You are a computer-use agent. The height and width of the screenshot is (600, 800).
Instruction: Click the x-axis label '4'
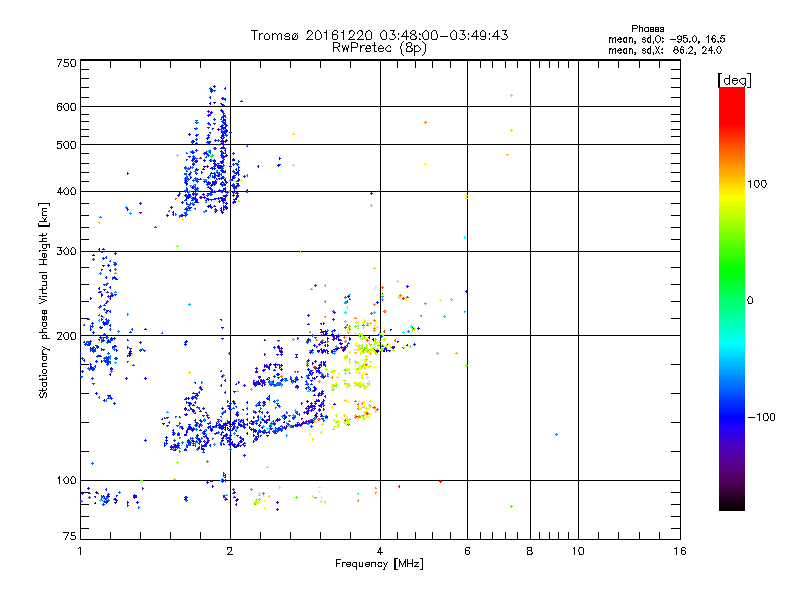(x=380, y=551)
